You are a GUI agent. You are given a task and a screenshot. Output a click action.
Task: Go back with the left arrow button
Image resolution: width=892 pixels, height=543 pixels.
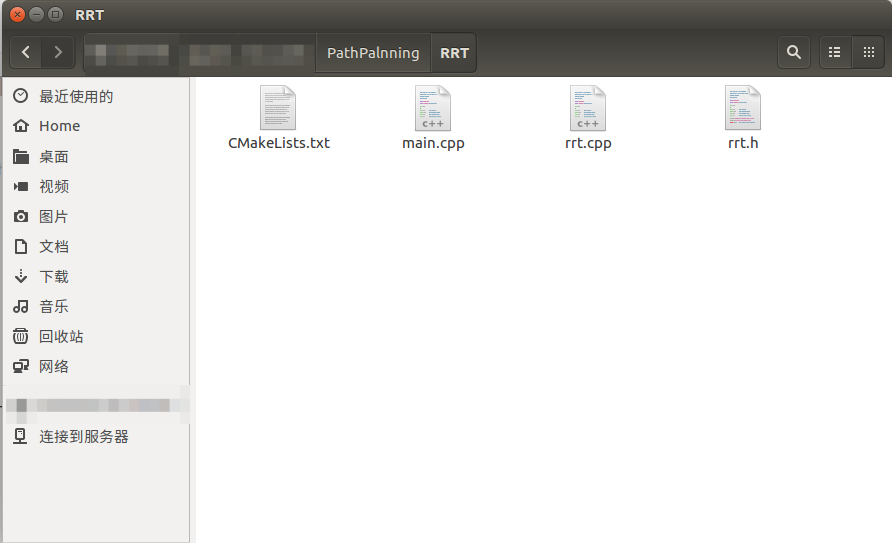tap(26, 52)
